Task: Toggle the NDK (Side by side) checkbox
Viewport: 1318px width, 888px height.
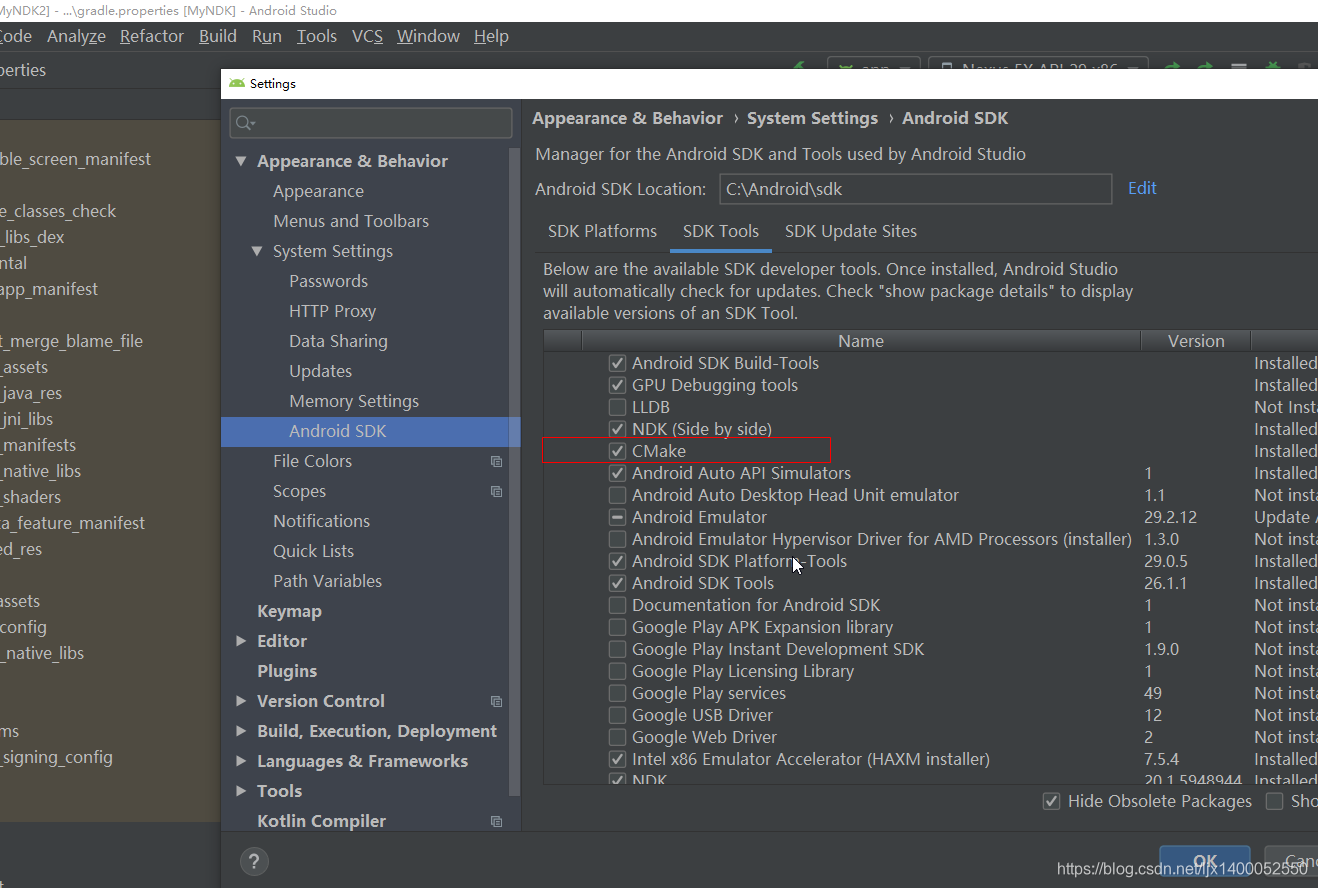Action: [x=617, y=429]
